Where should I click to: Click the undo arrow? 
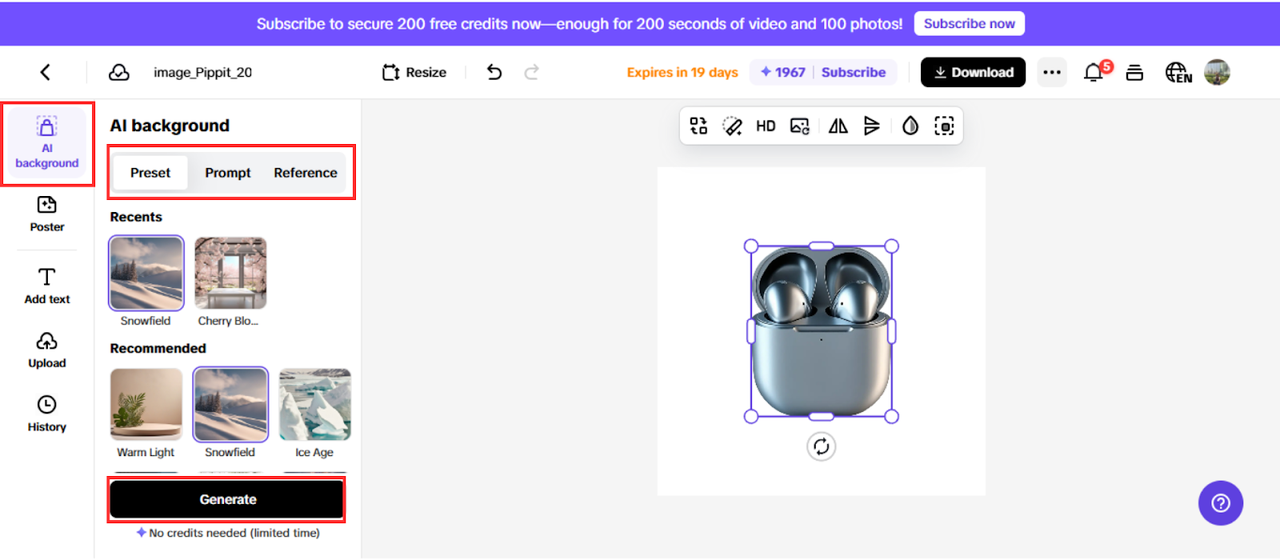[494, 72]
